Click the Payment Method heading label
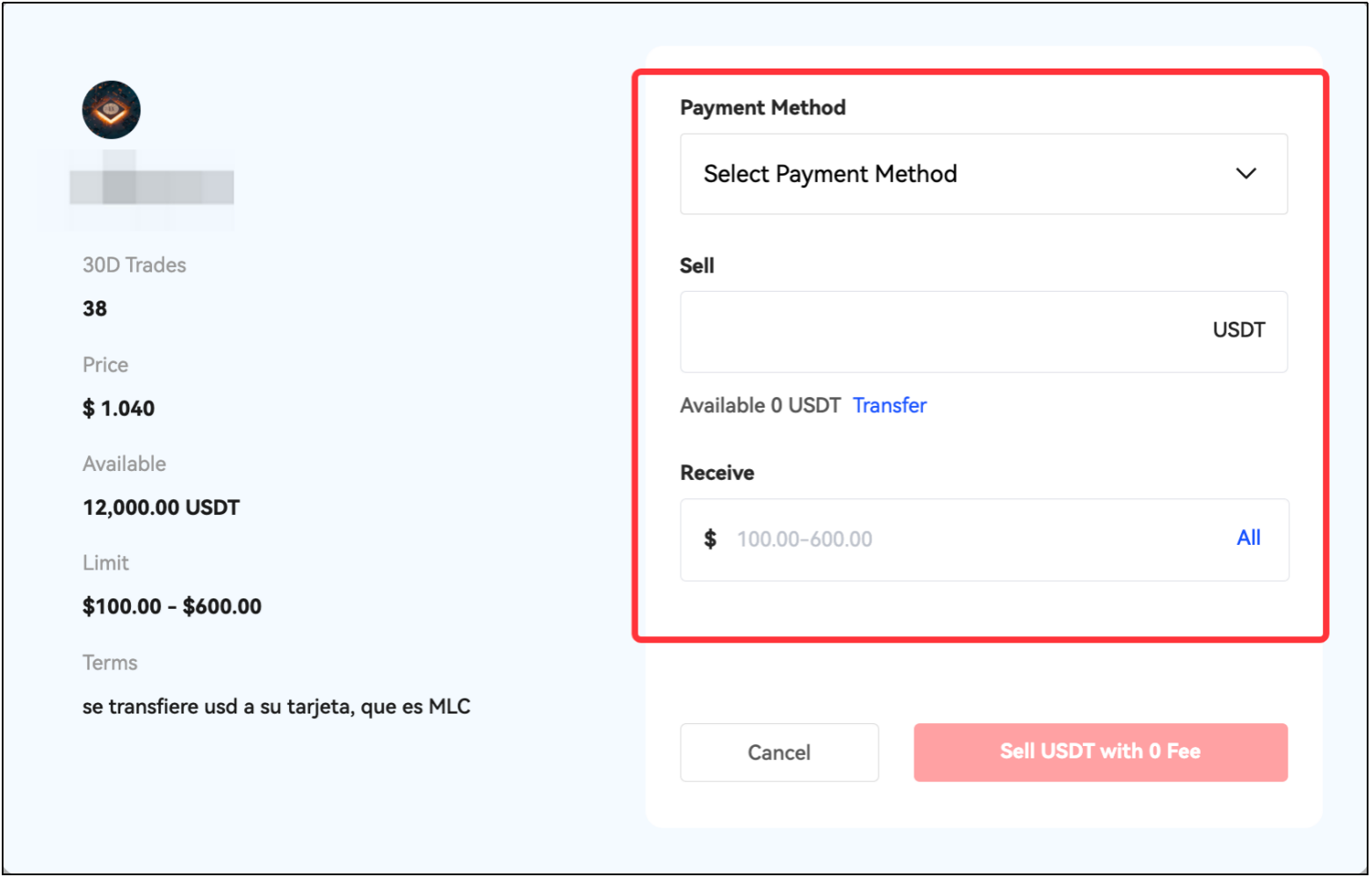 [x=762, y=108]
